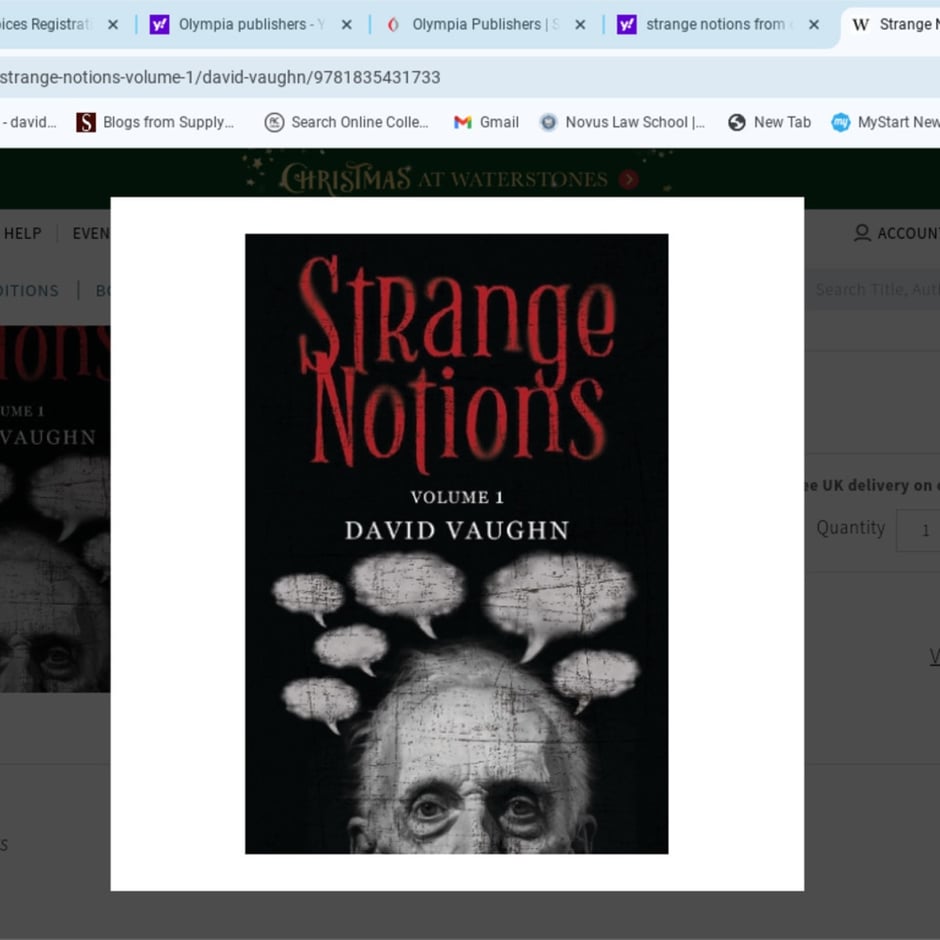The width and height of the screenshot is (940, 940).
Task: Click the red Olympia Publishers favicon
Action: point(393,25)
